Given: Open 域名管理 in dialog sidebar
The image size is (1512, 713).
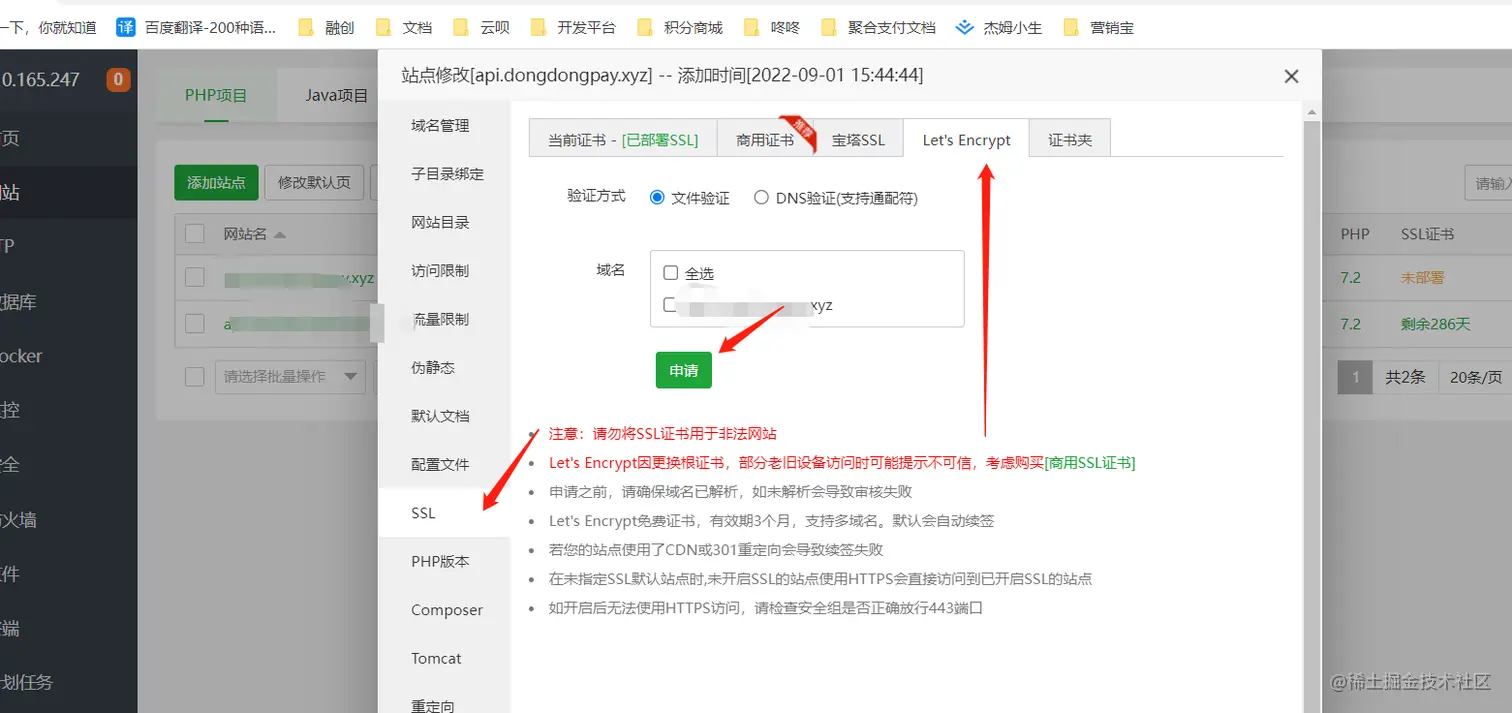Looking at the screenshot, I should click(x=440, y=126).
